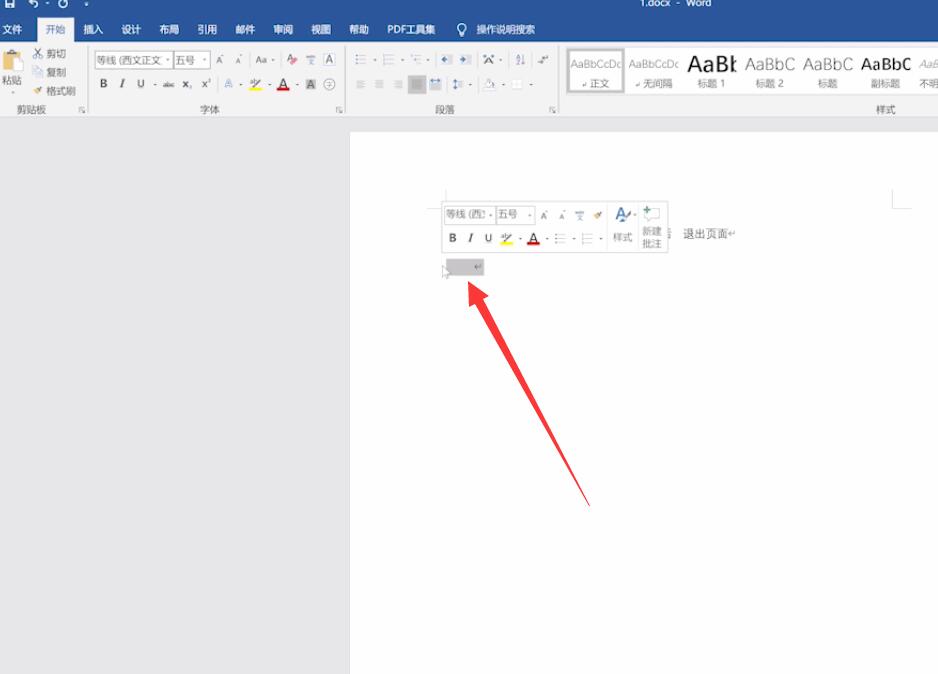Toggle Underline in the ribbon
938x674 pixels.
click(x=141, y=84)
